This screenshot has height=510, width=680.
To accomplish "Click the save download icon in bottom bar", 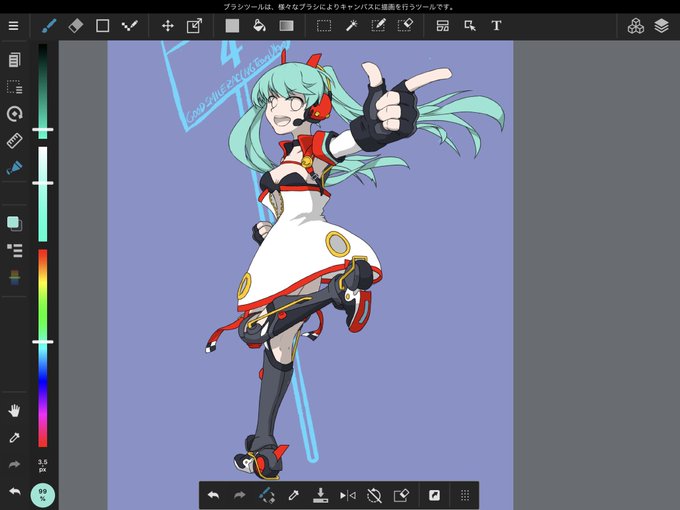I will point(320,495).
